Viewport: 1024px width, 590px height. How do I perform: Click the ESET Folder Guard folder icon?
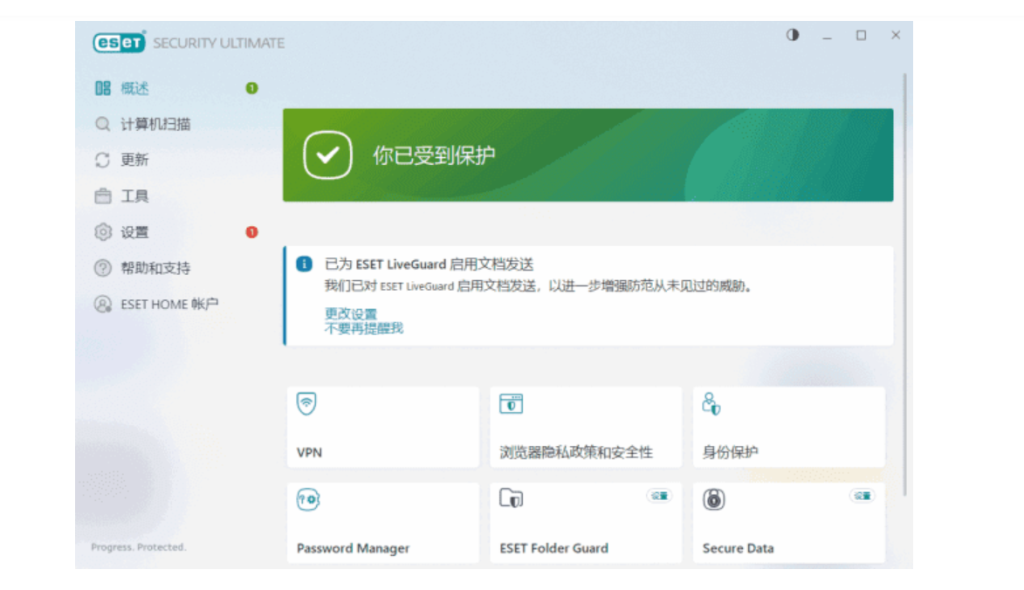tap(511, 500)
